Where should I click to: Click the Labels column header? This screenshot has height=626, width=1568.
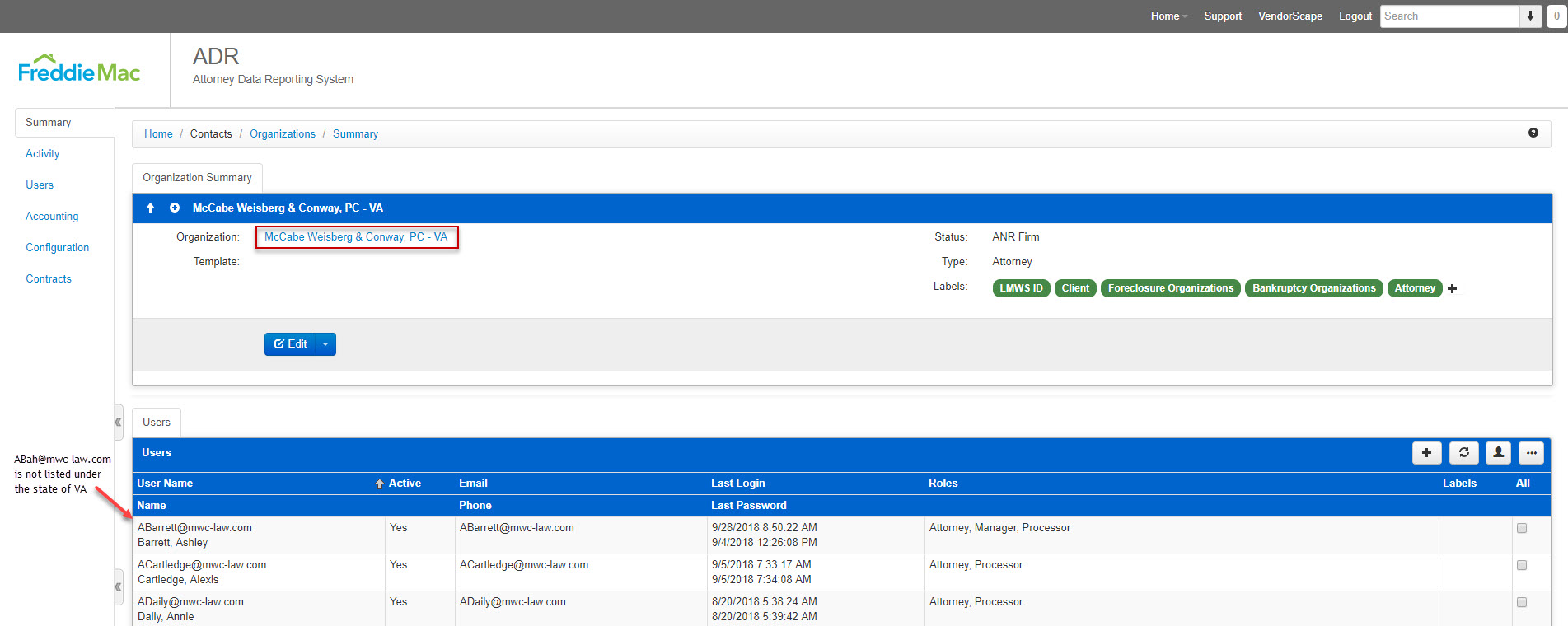click(1459, 484)
